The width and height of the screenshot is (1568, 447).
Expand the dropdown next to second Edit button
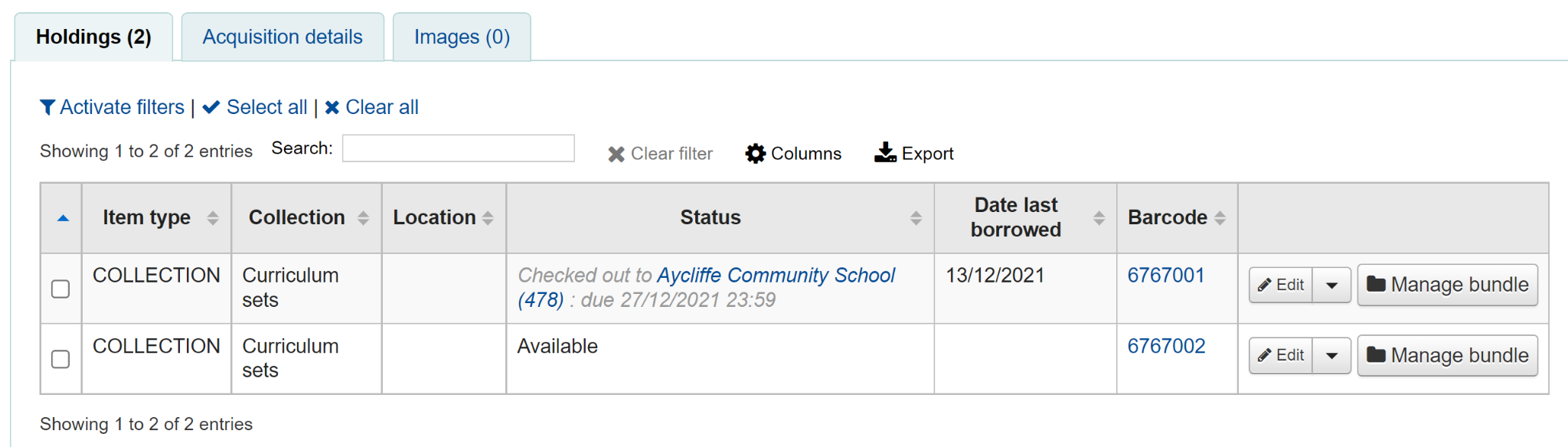pos(1332,355)
